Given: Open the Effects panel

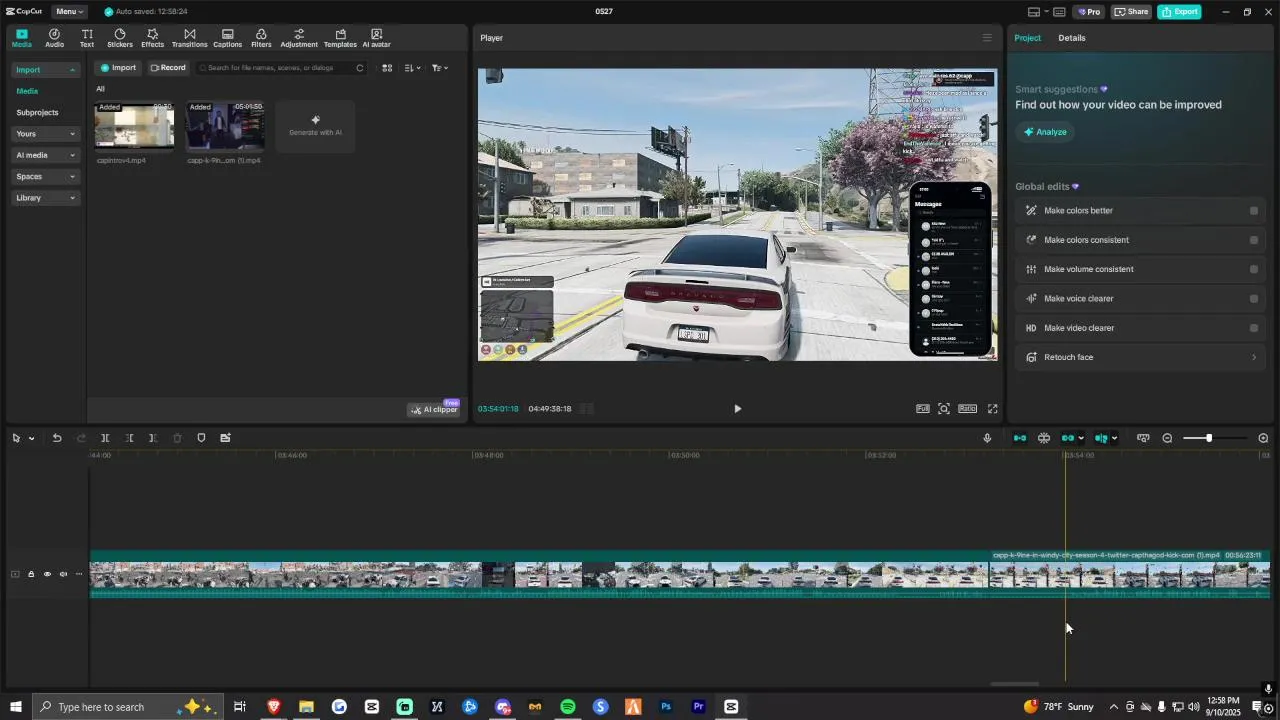Looking at the screenshot, I should coord(152,38).
